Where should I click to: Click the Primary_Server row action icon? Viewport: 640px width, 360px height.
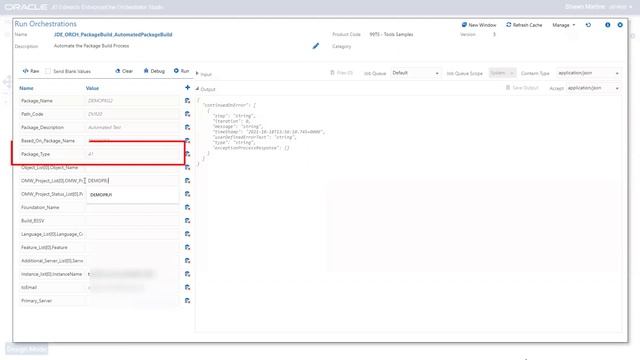point(187,300)
